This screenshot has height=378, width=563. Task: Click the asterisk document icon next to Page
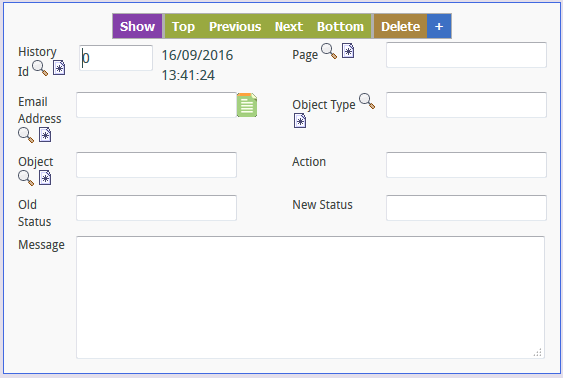coord(348,51)
